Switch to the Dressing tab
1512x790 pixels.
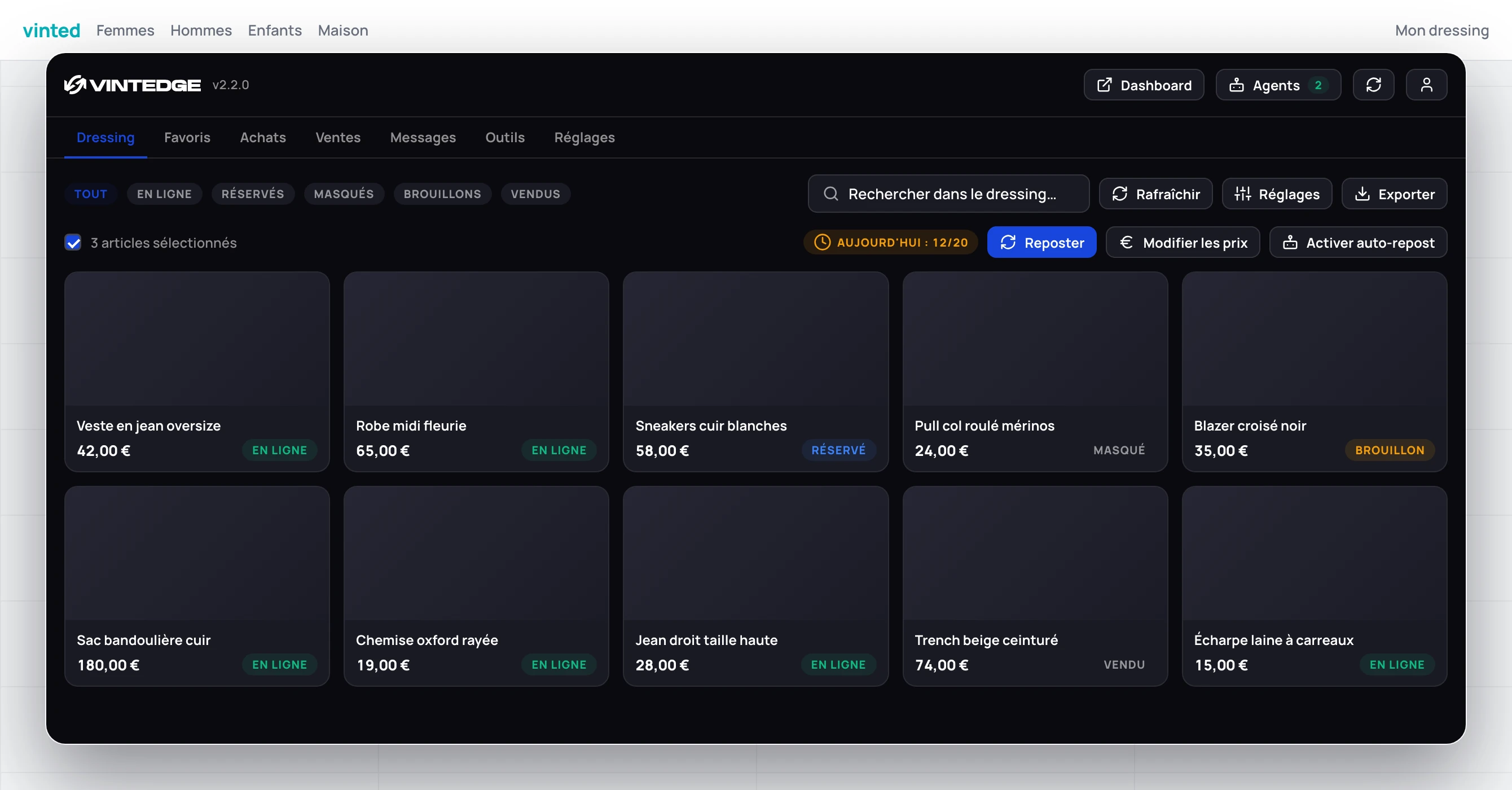(x=106, y=137)
